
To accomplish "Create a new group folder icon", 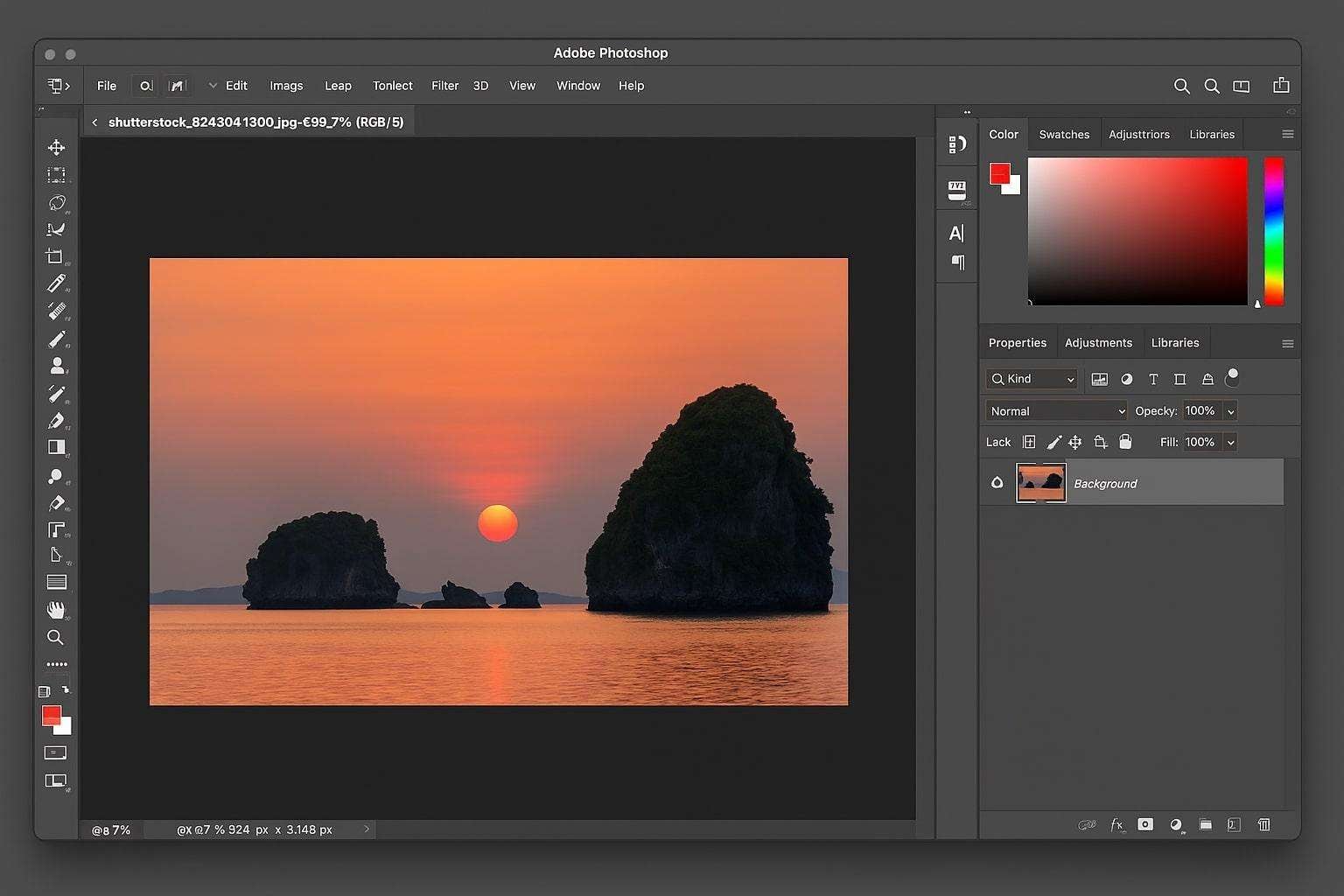I will (1206, 824).
